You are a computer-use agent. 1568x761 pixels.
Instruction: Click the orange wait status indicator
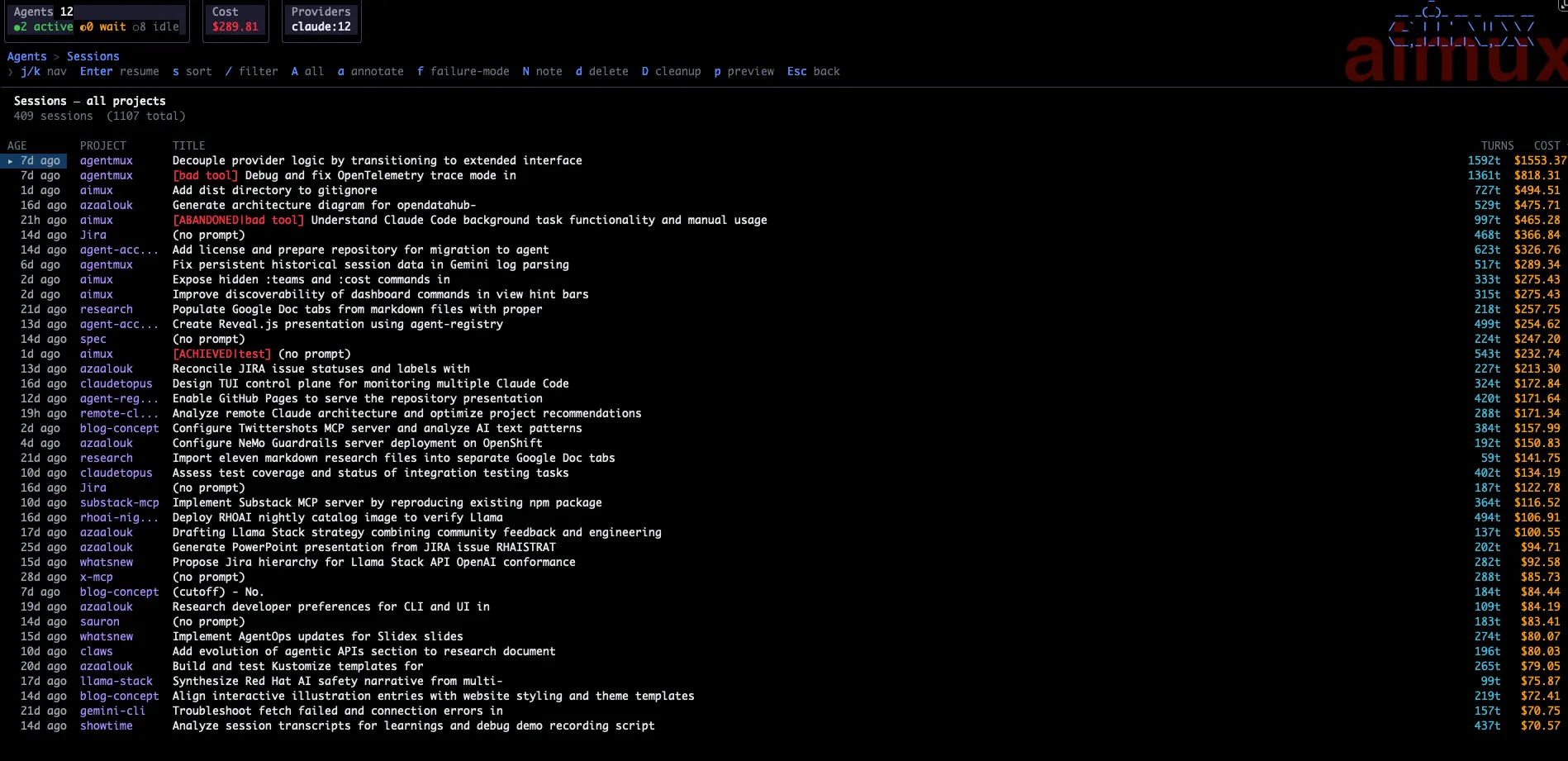coord(103,26)
